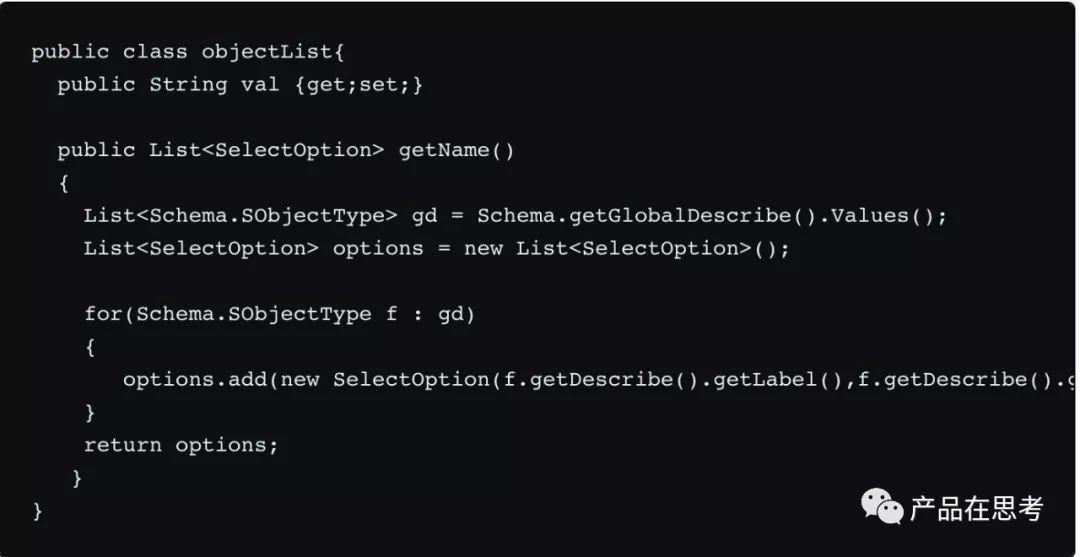Image resolution: width=1080 pixels, height=557 pixels.
Task: Click the getGlobalDescribe() method call
Action: pos(688,216)
